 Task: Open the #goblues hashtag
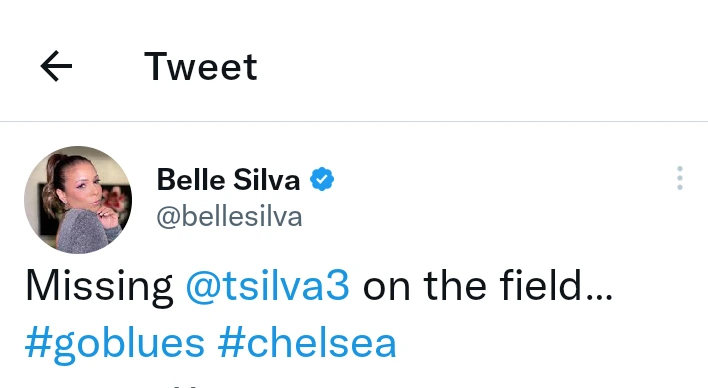point(115,343)
